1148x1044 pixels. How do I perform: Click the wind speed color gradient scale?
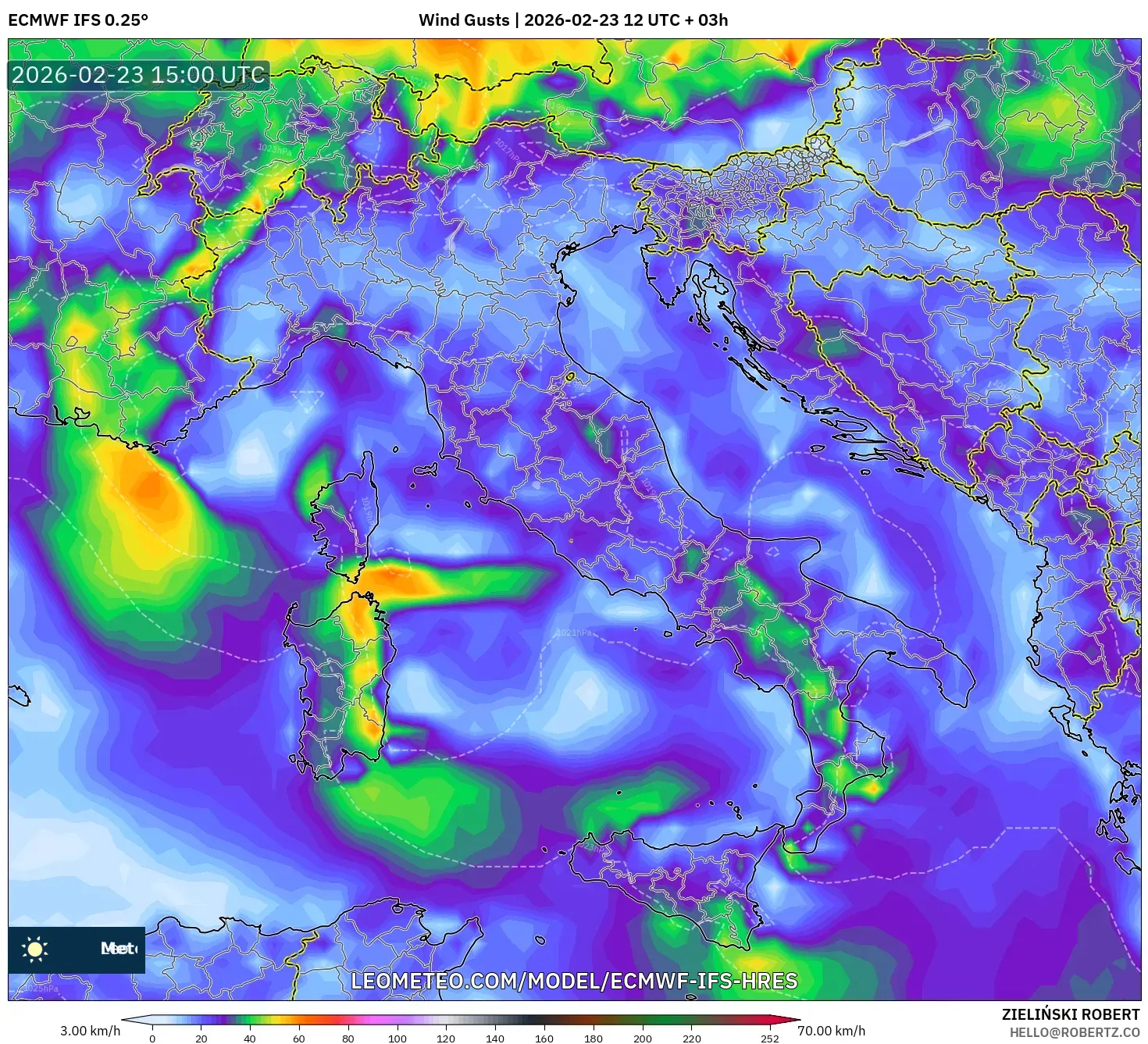463,1019
